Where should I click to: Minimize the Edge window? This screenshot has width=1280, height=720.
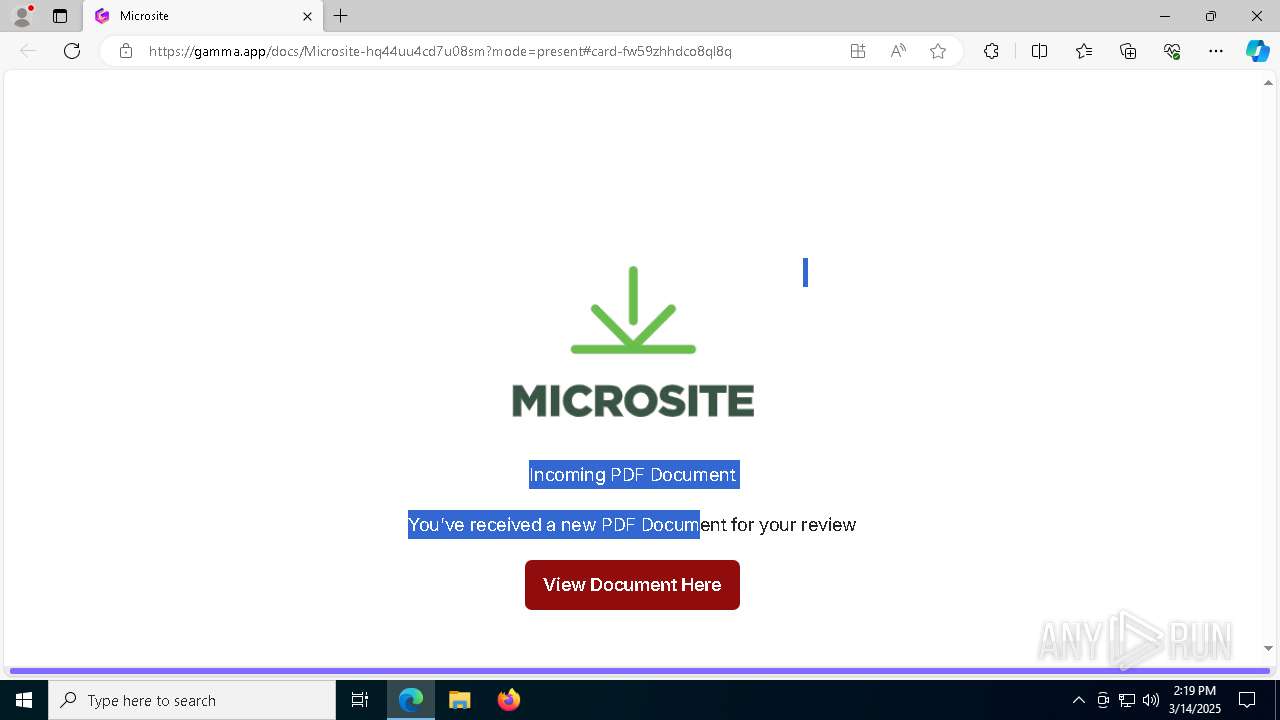point(1165,16)
